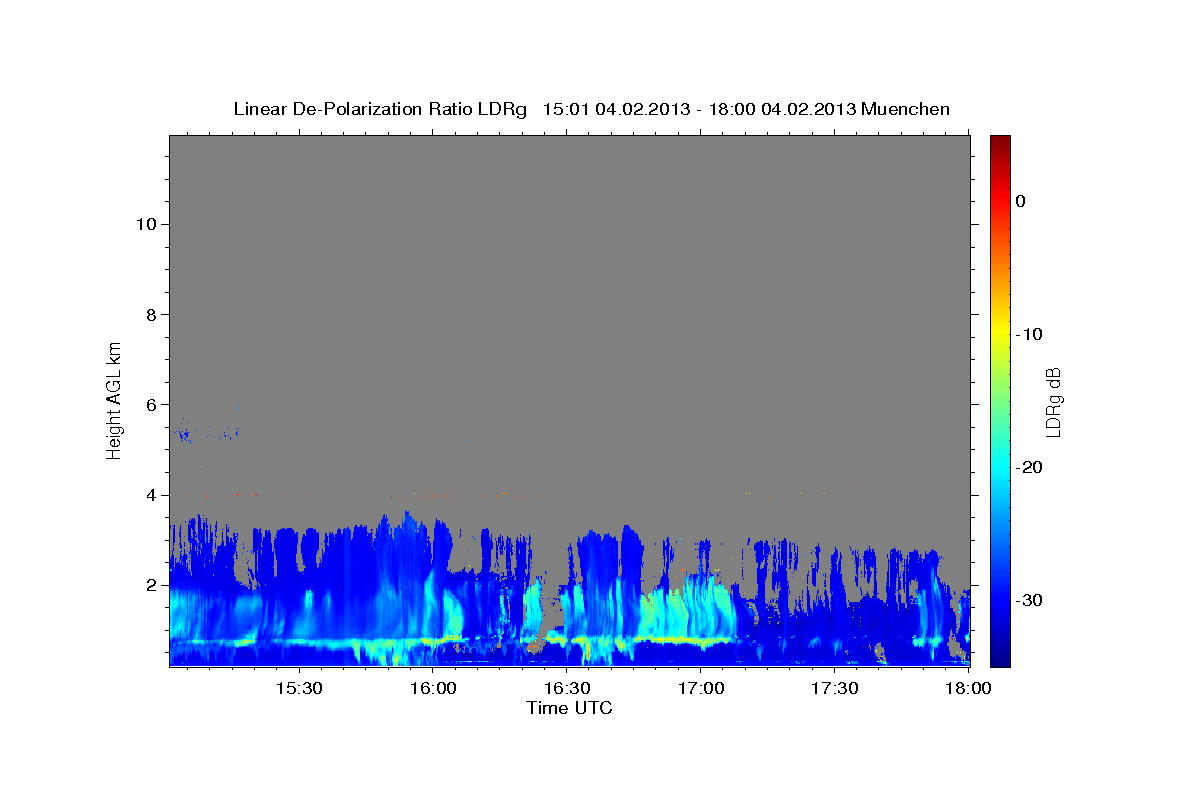1200x800 pixels.
Task: Click the "LDRg dB" colorbar label
Action: click(1052, 402)
